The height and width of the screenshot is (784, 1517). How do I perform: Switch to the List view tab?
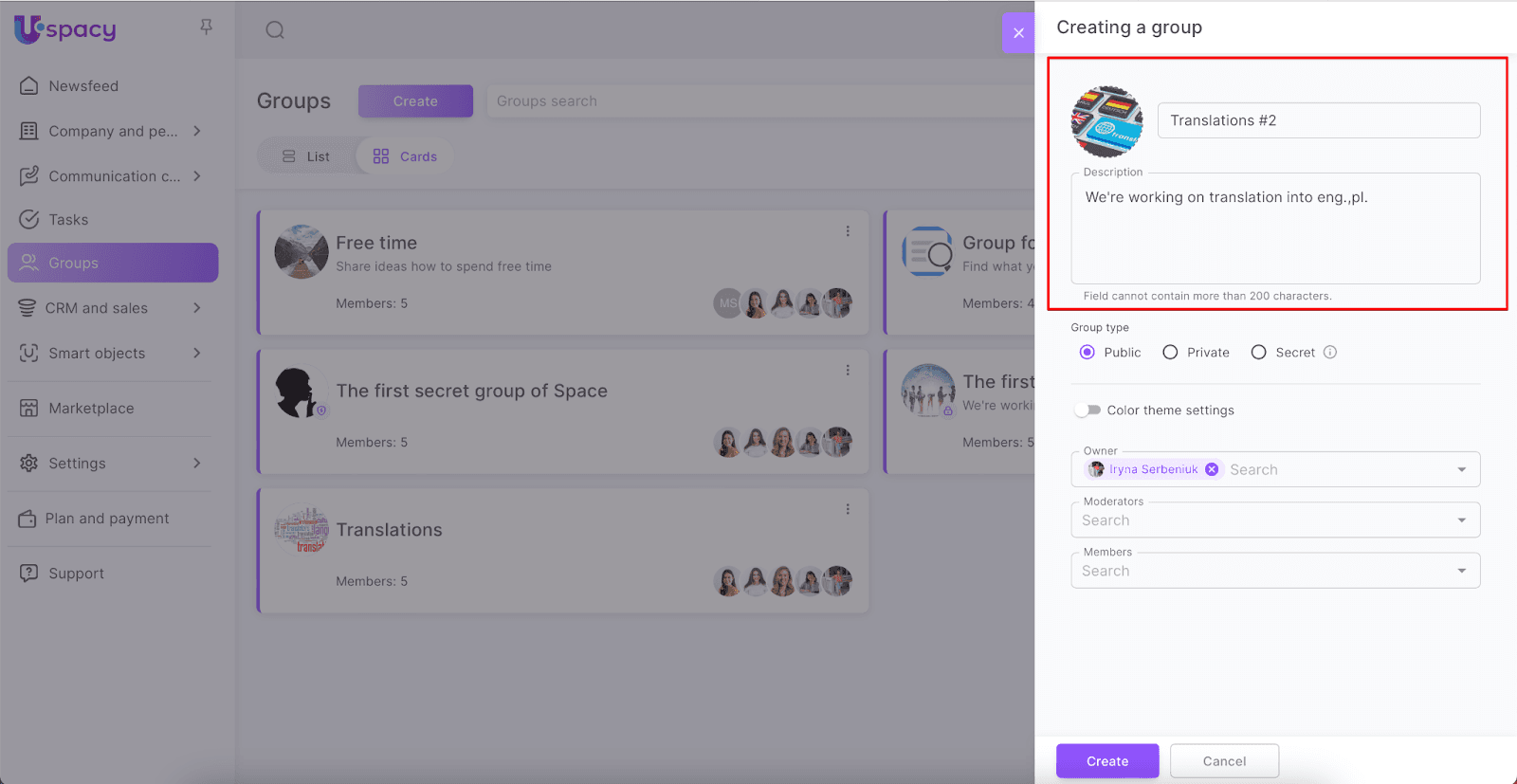[306, 156]
